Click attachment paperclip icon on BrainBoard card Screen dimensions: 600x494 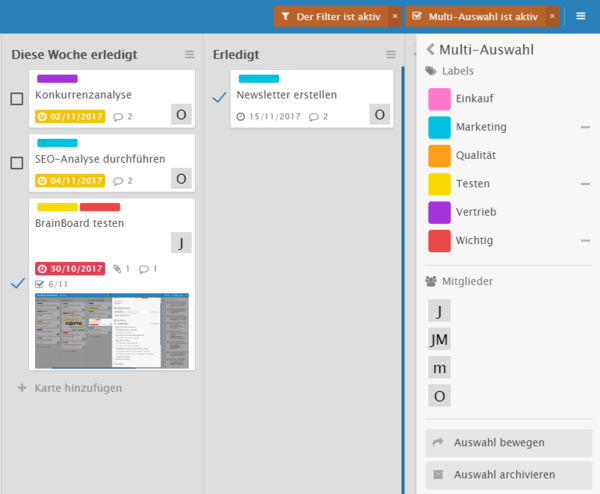click(x=117, y=269)
